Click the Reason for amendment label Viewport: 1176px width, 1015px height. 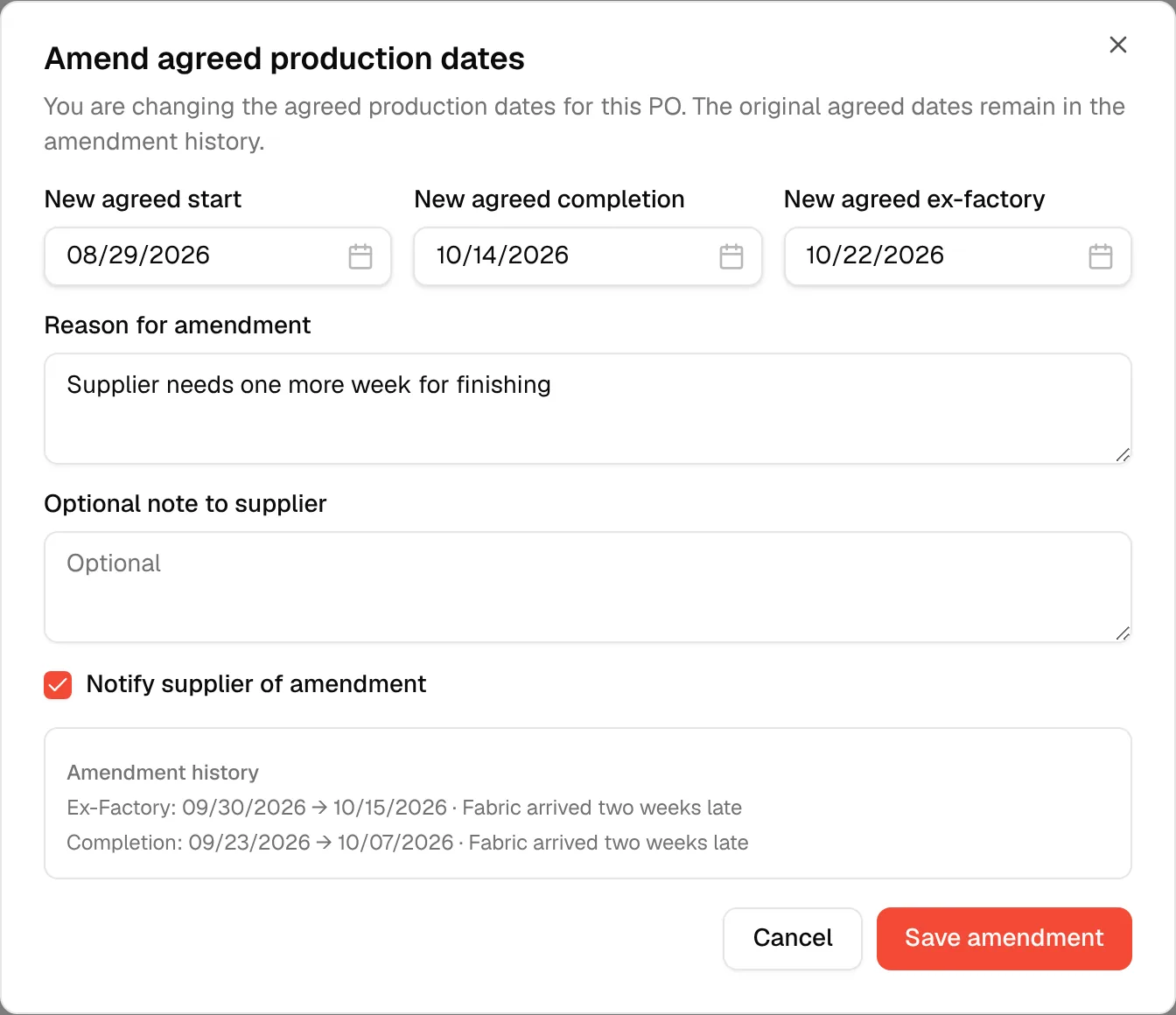178,325
